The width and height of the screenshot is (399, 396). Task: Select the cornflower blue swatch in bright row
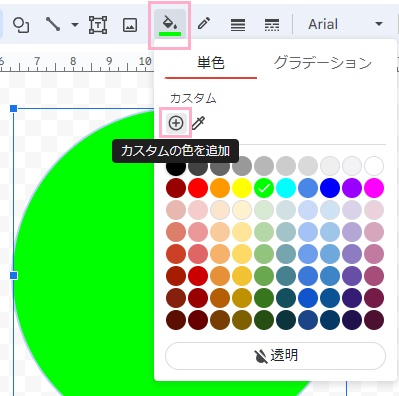click(x=308, y=188)
